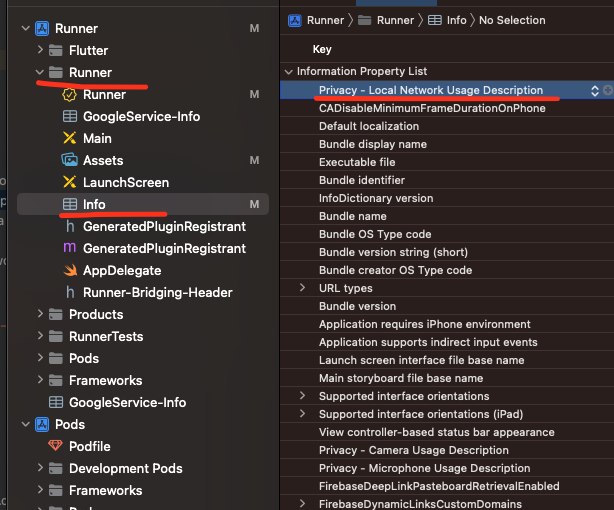Select FirebaseDeepLinkPasteboardRetrievalEnabled key

439,486
